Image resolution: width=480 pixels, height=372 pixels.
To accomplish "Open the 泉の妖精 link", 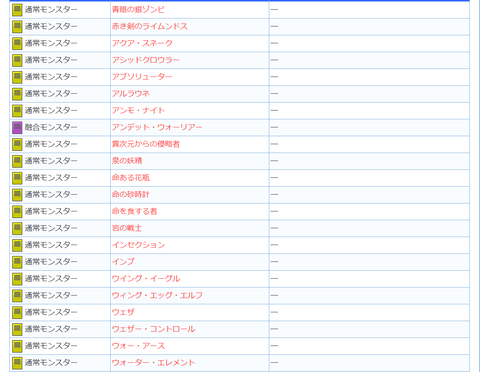I will pyautogui.click(x=127, y=161).
